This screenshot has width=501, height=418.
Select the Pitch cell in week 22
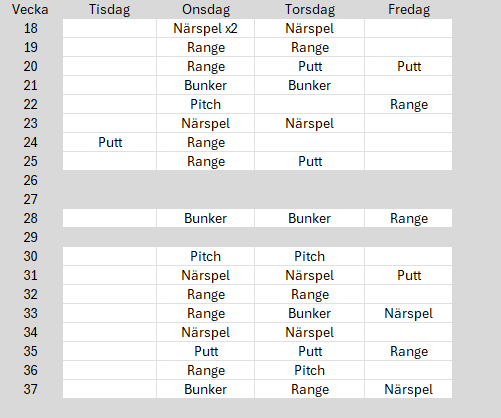tap(205, 104)
